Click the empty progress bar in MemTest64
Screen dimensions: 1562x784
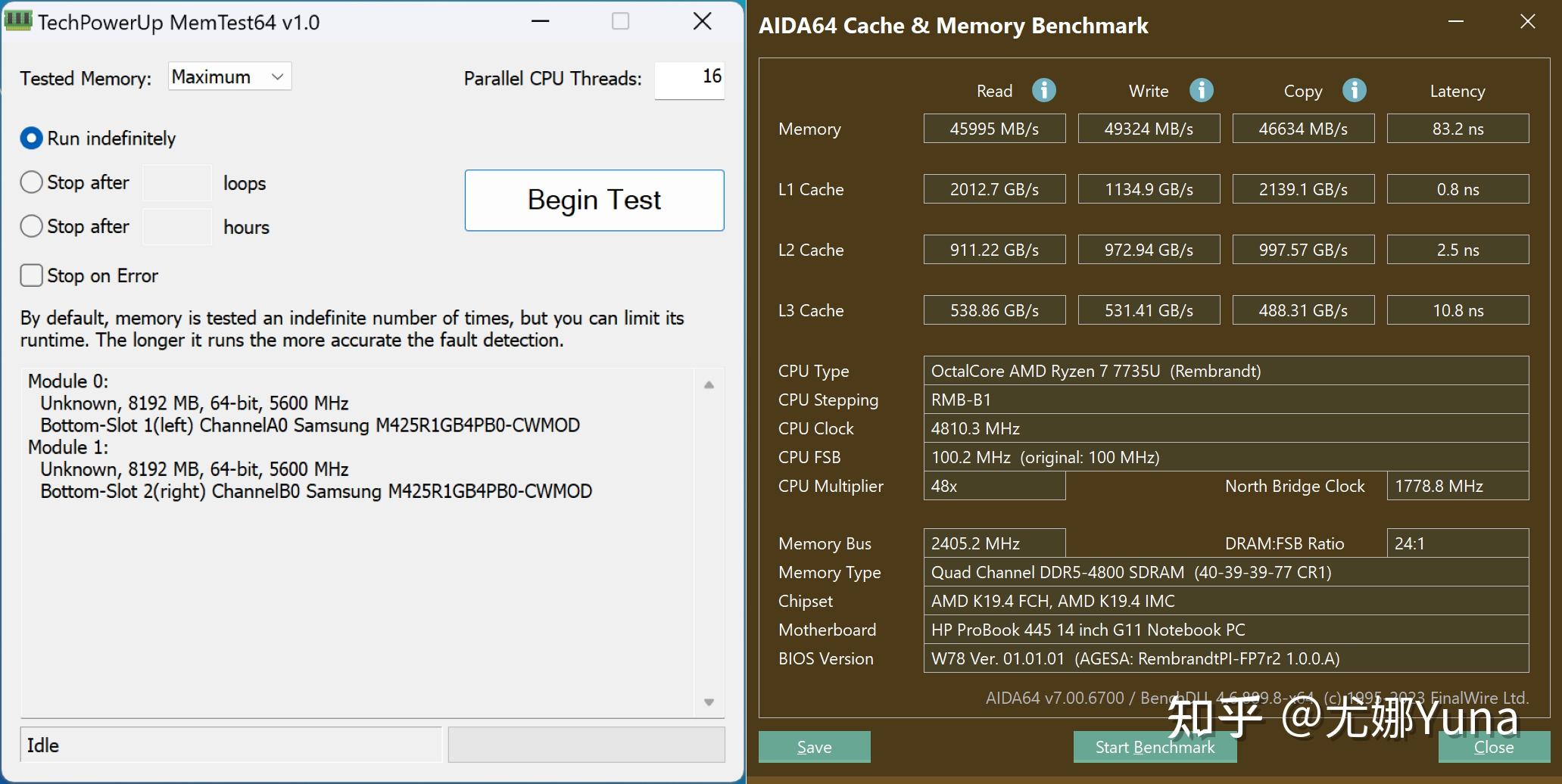click(586, 745)
